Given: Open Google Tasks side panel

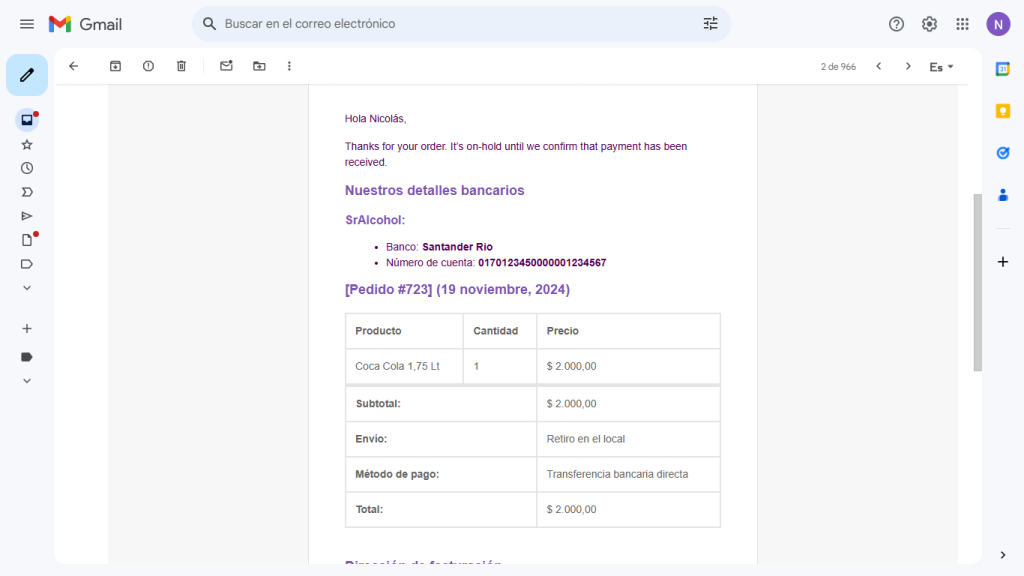Looking at the screenshot, I should [x=1002, y=153].
